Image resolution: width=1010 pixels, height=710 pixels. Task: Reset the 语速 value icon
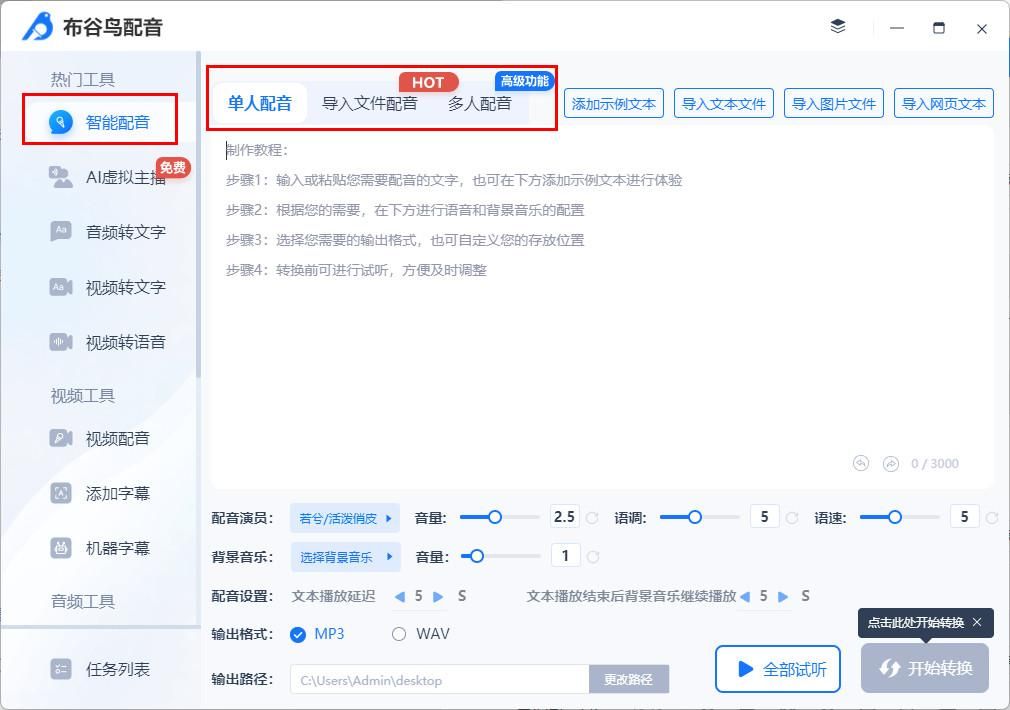pos(992,517)
